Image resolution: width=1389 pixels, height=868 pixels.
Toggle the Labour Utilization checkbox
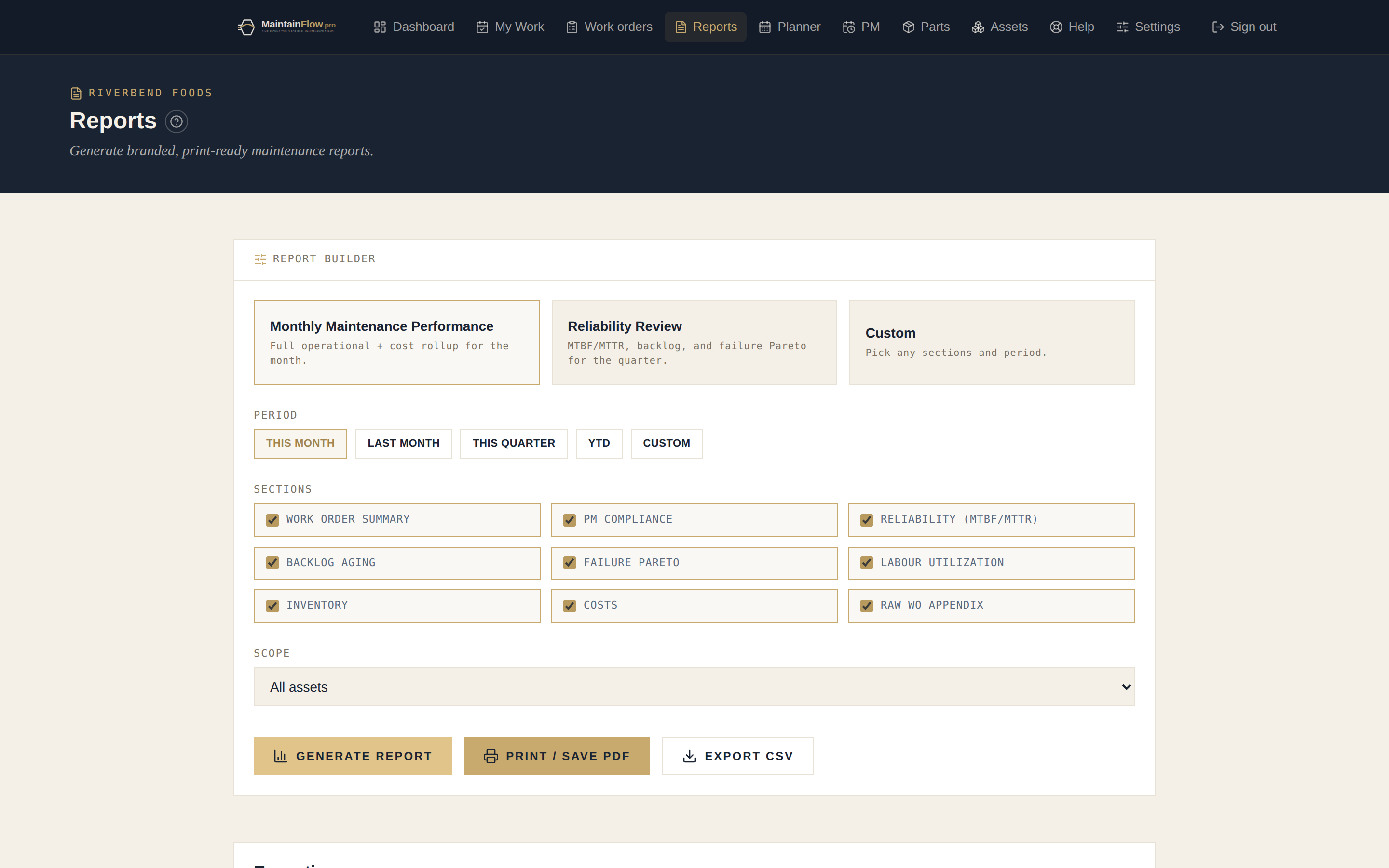tap(866, 563)
